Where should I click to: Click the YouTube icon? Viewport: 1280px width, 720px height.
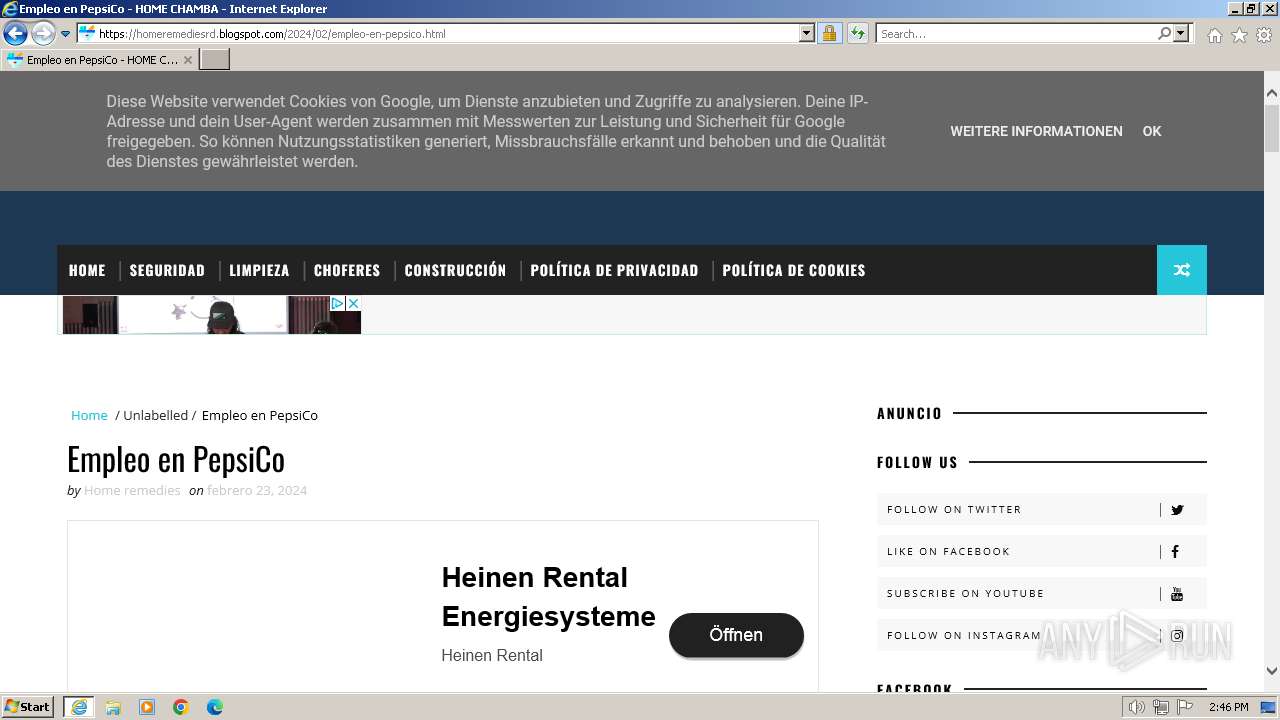coord(1177,594)
